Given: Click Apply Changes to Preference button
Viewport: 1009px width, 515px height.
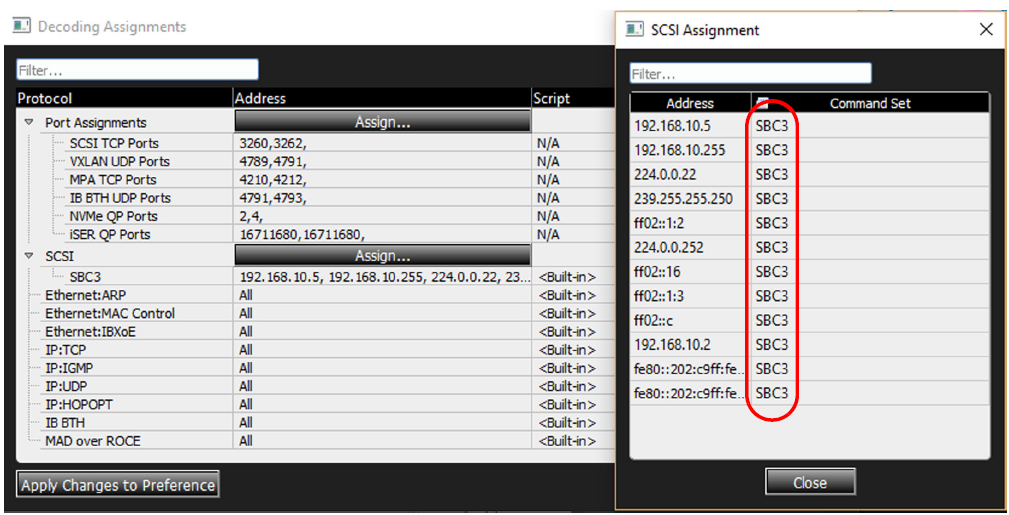Looking at the screenshot, I should click(x=118, y=485).
